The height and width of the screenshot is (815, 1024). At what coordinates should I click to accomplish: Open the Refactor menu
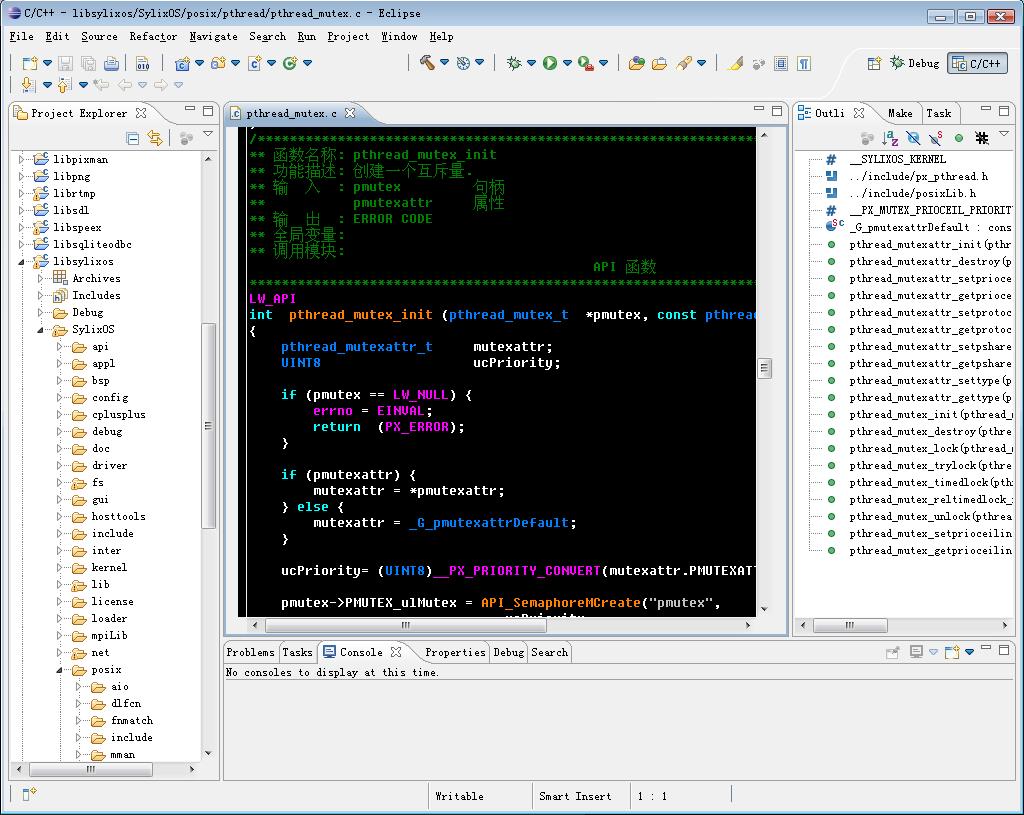pyautogui.click(x=153, y=37)
